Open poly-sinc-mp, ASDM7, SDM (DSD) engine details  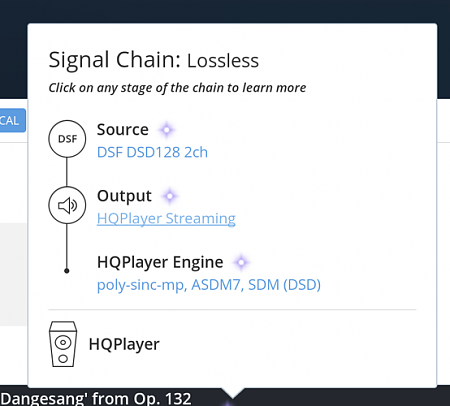coord(209,285)
